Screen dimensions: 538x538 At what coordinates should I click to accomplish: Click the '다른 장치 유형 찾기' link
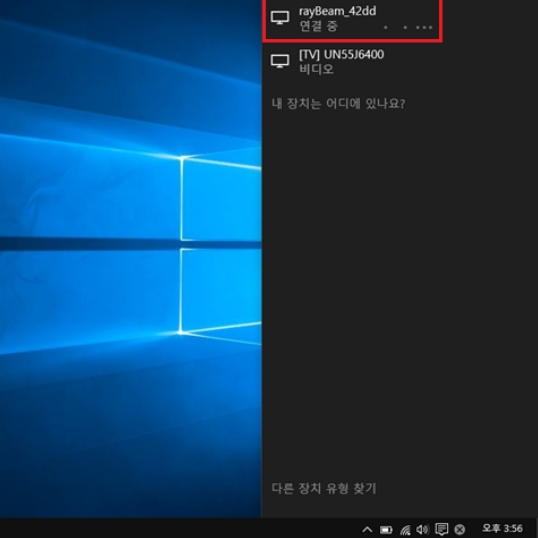pos(324,488)
